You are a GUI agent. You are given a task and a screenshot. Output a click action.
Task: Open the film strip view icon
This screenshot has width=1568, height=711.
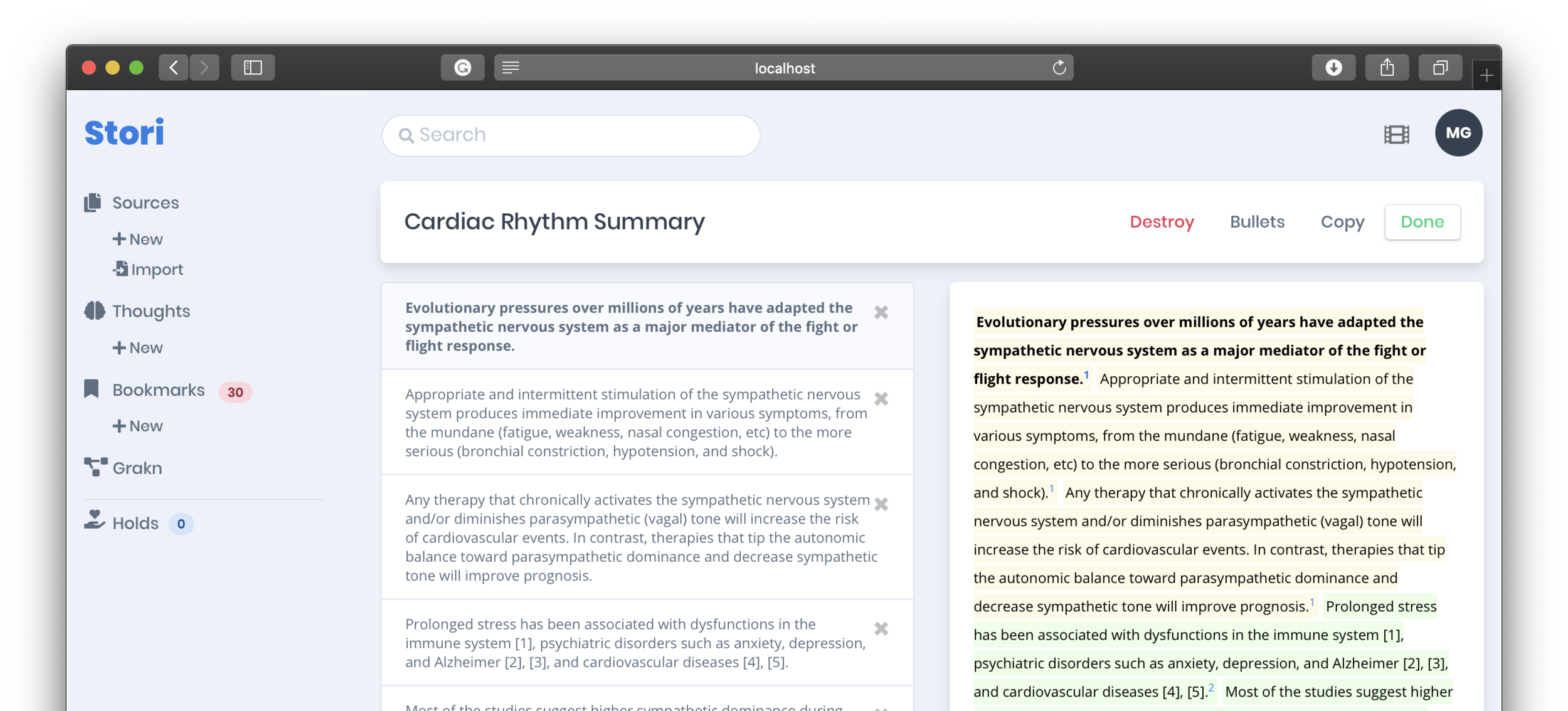tap(1397, 134)
